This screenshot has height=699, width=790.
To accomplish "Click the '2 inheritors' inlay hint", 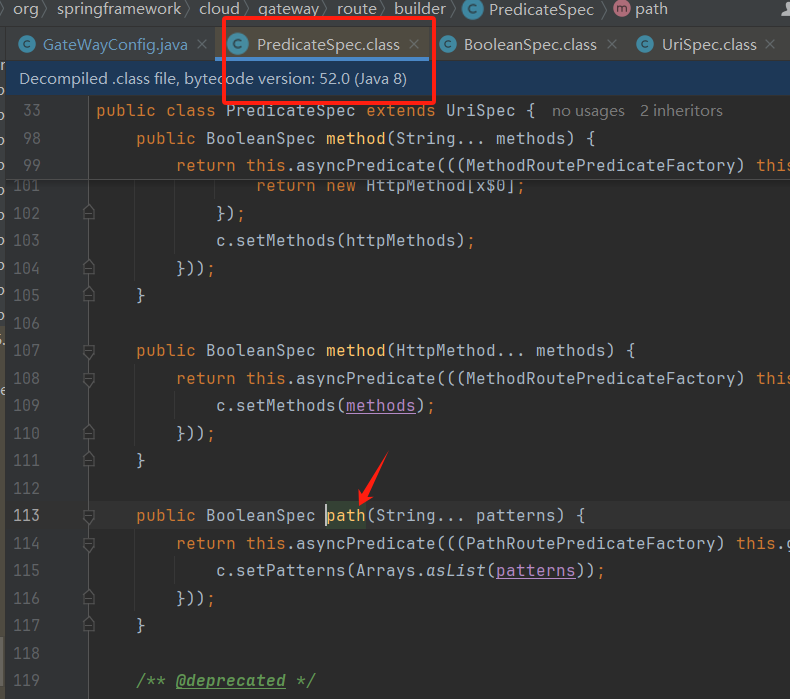I will pyautogui.click(x=681, y=111).
